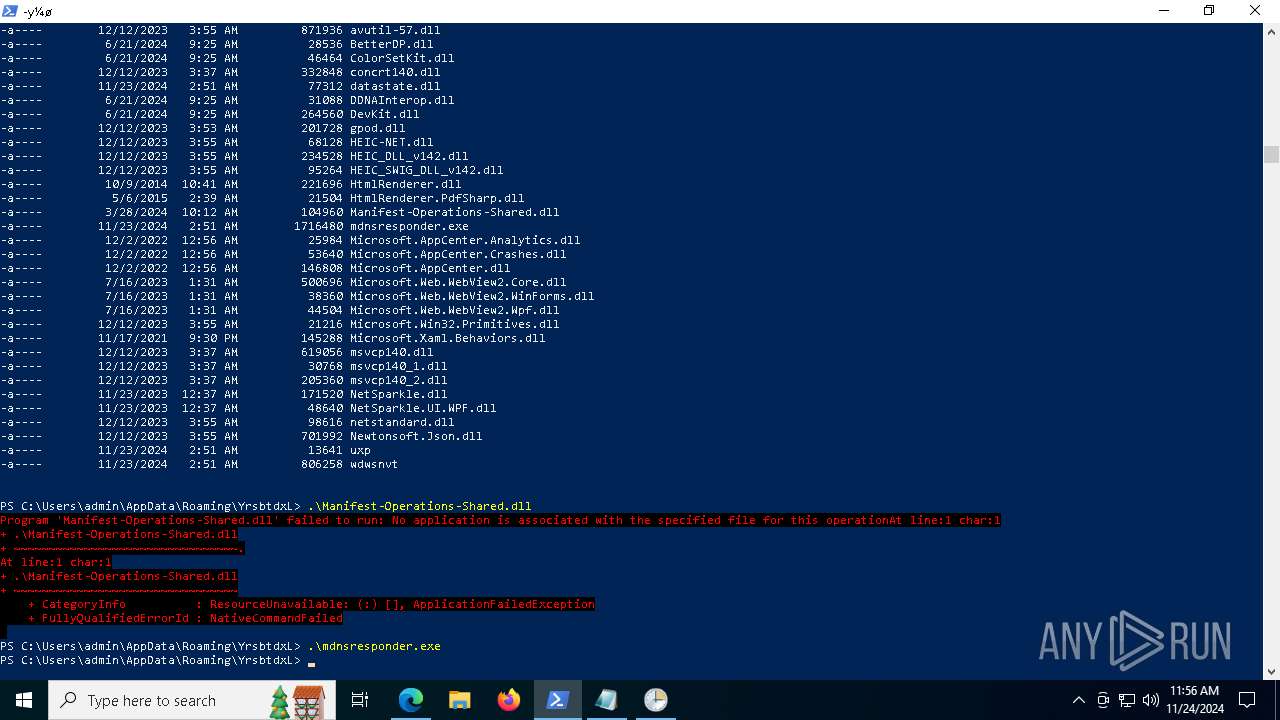Select the PowerShell taskbar button

coord(558,700)
